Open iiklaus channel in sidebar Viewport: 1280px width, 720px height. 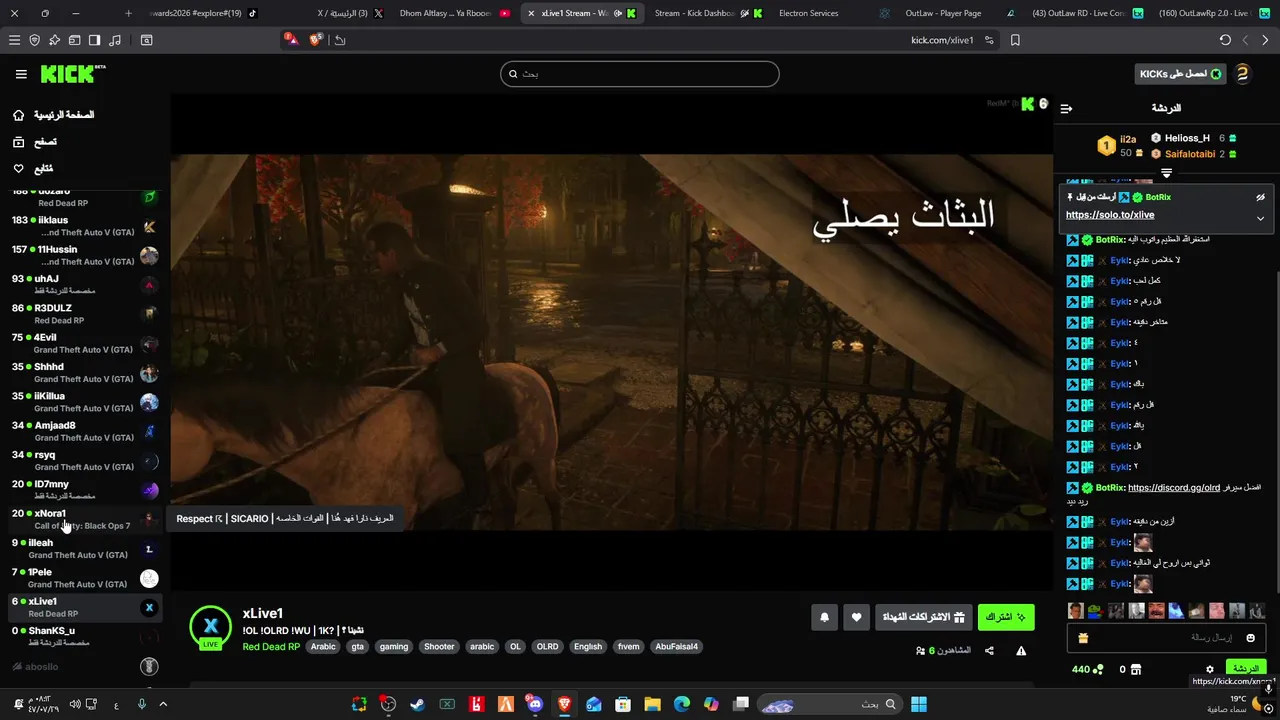84,226
